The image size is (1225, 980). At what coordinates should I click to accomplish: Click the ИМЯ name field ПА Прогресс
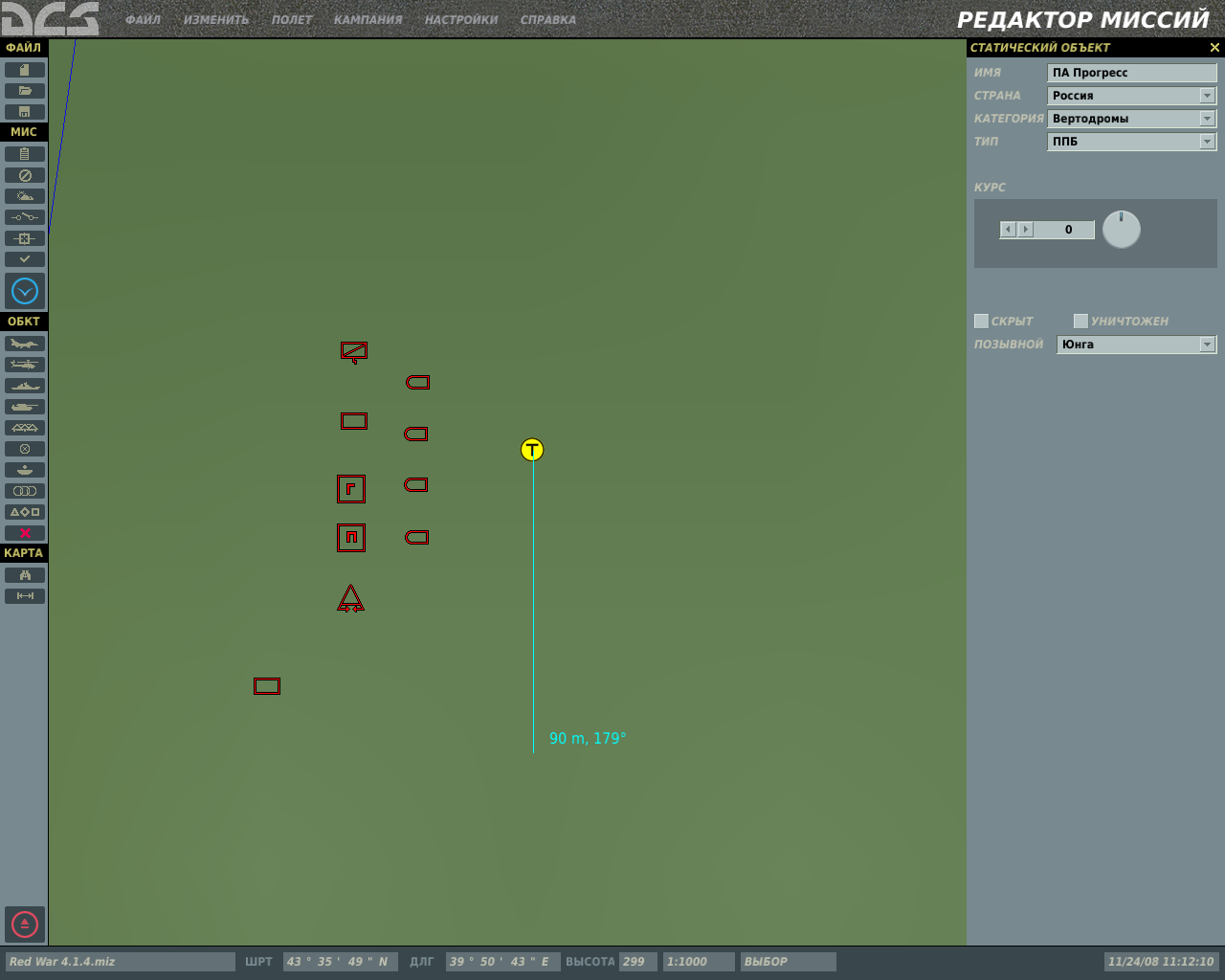tap(1132, 73)
